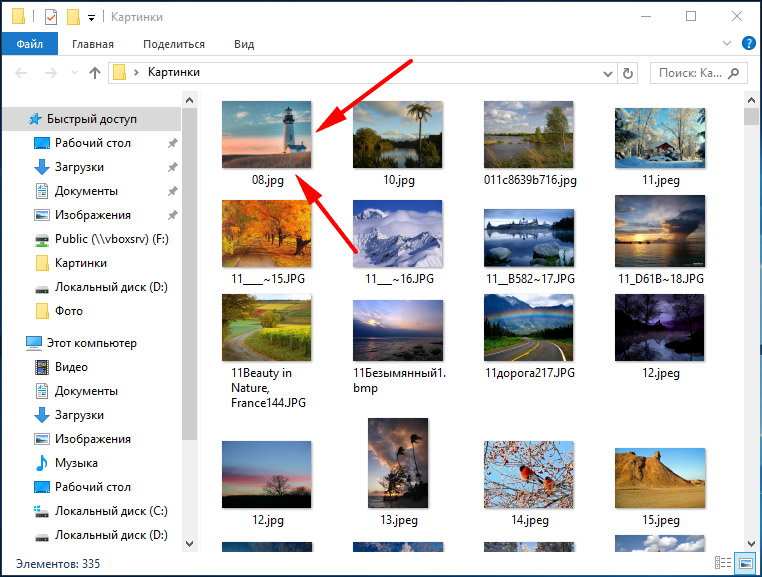Switch to the Главная tab
The image size is (762, 577).
[x=93, y=44]
